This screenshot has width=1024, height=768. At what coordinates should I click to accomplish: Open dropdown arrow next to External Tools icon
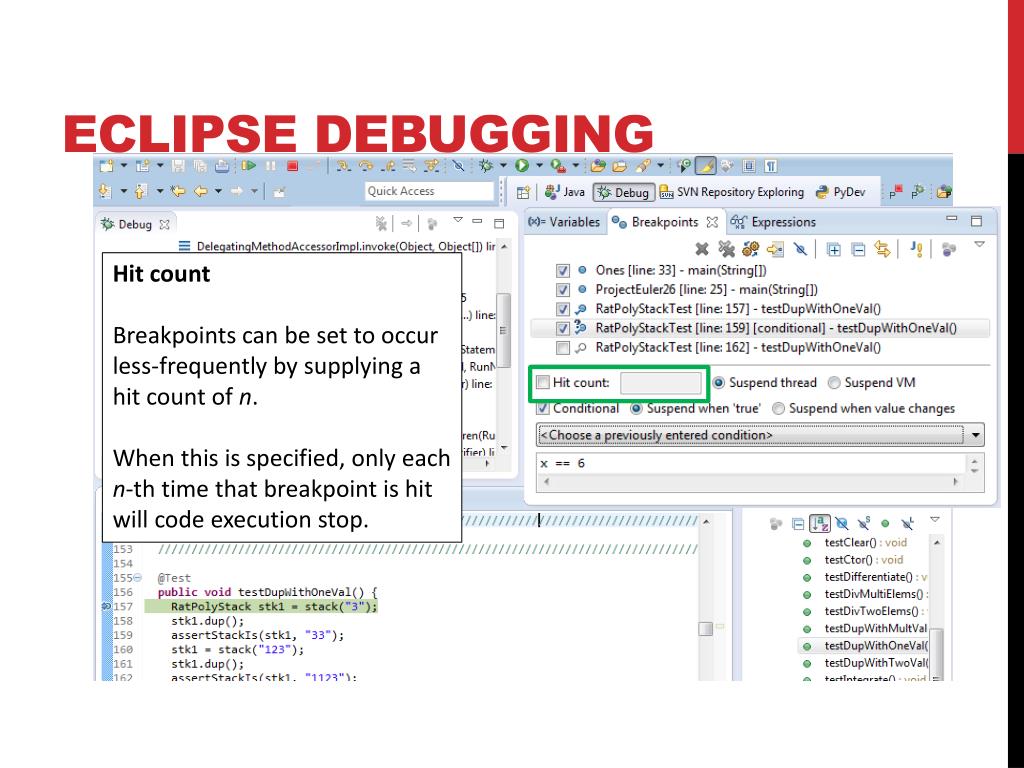[575, 166]
